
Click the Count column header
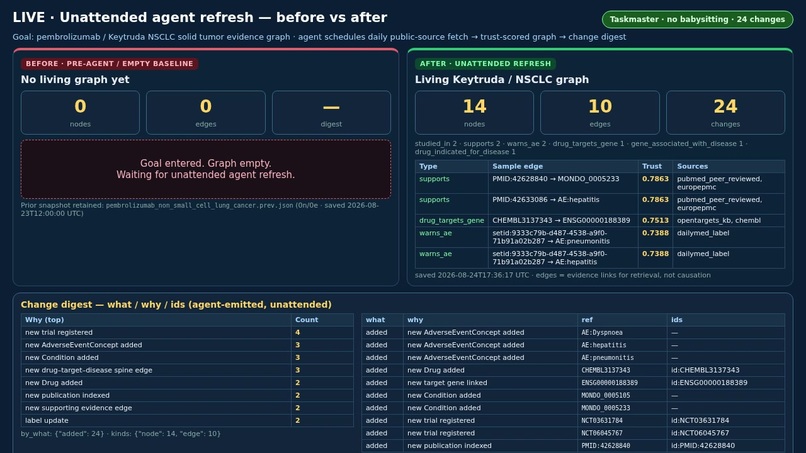(x=322, y=320)
